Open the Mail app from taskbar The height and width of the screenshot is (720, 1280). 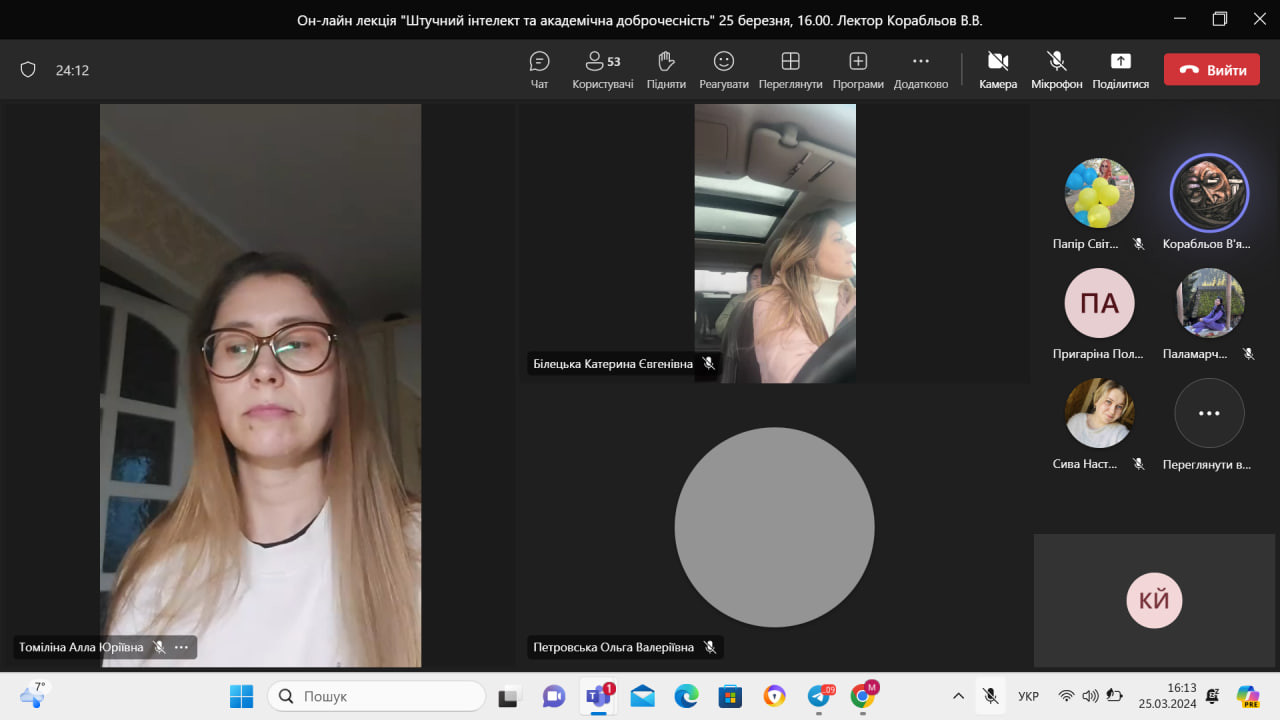[x=643, y=696]
